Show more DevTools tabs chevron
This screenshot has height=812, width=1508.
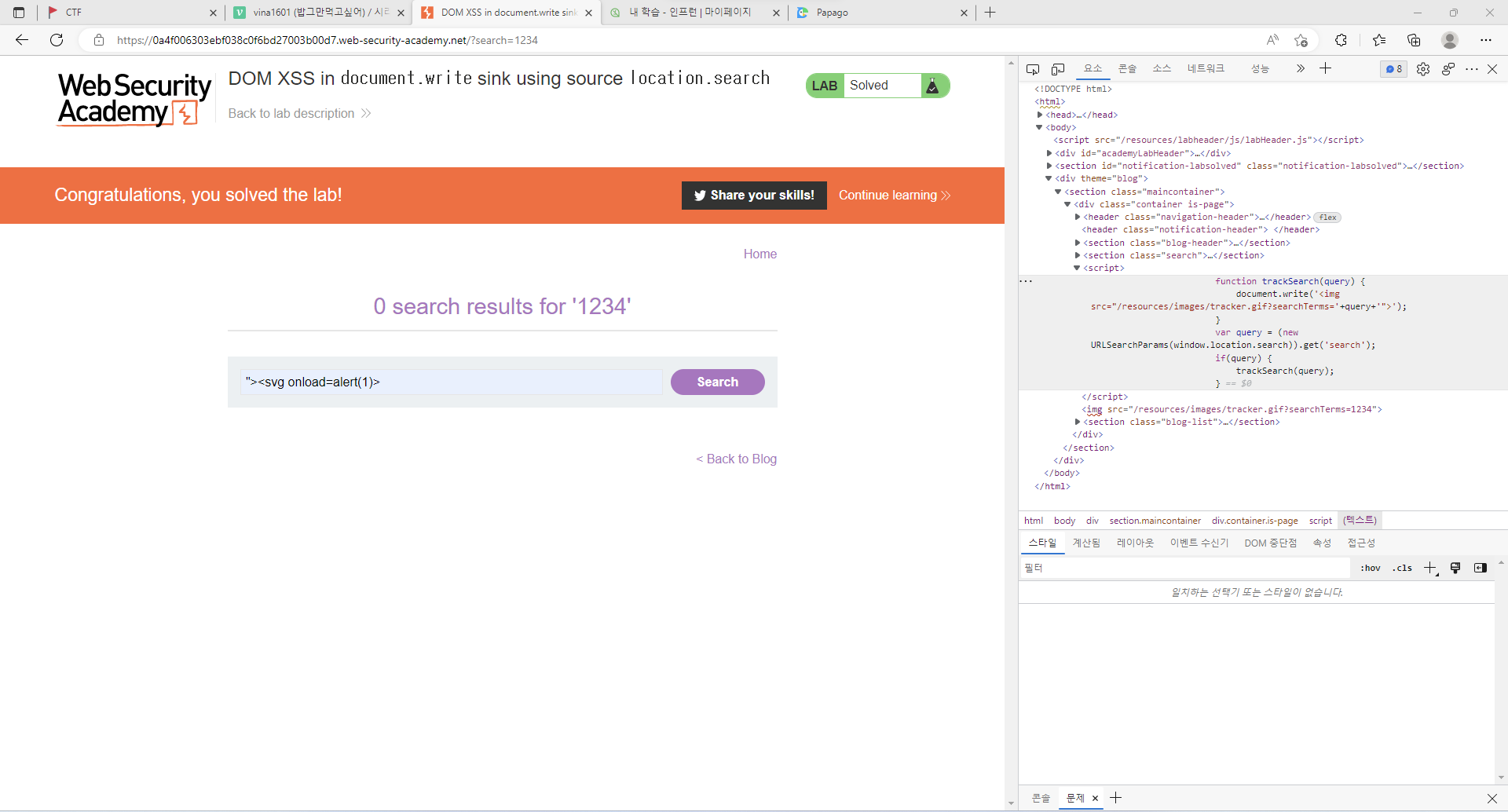(1301, 68)
